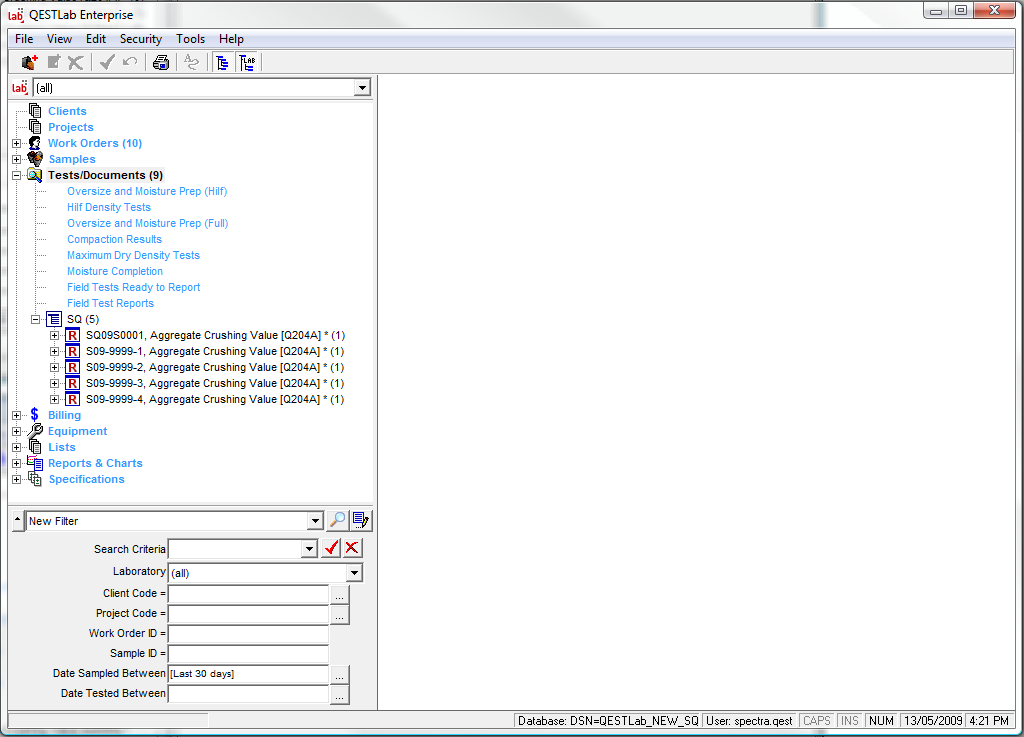Click browse button next to Client Code

[340, 594]
